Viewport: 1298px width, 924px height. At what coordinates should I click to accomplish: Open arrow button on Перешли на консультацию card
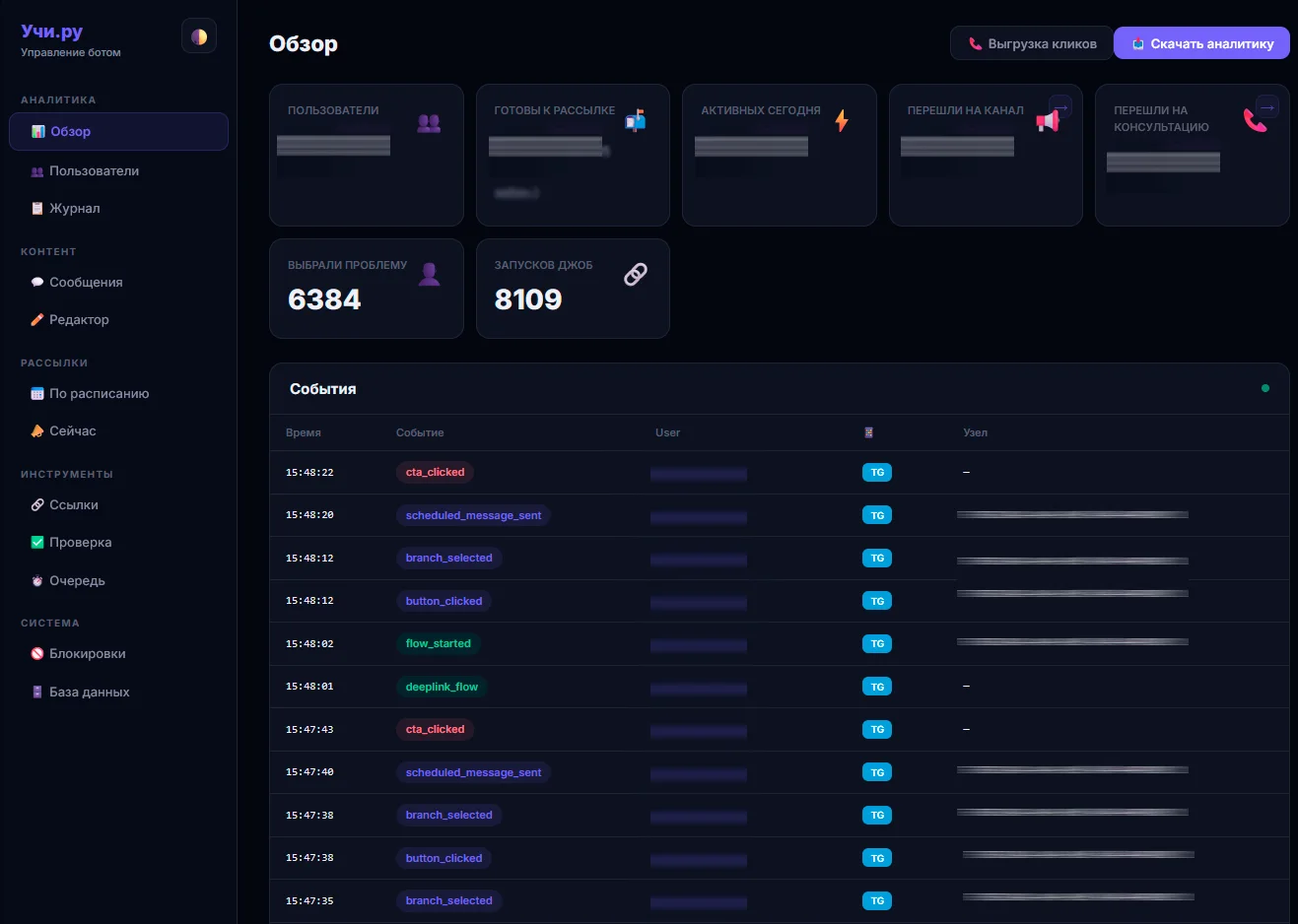point(1267,106)
